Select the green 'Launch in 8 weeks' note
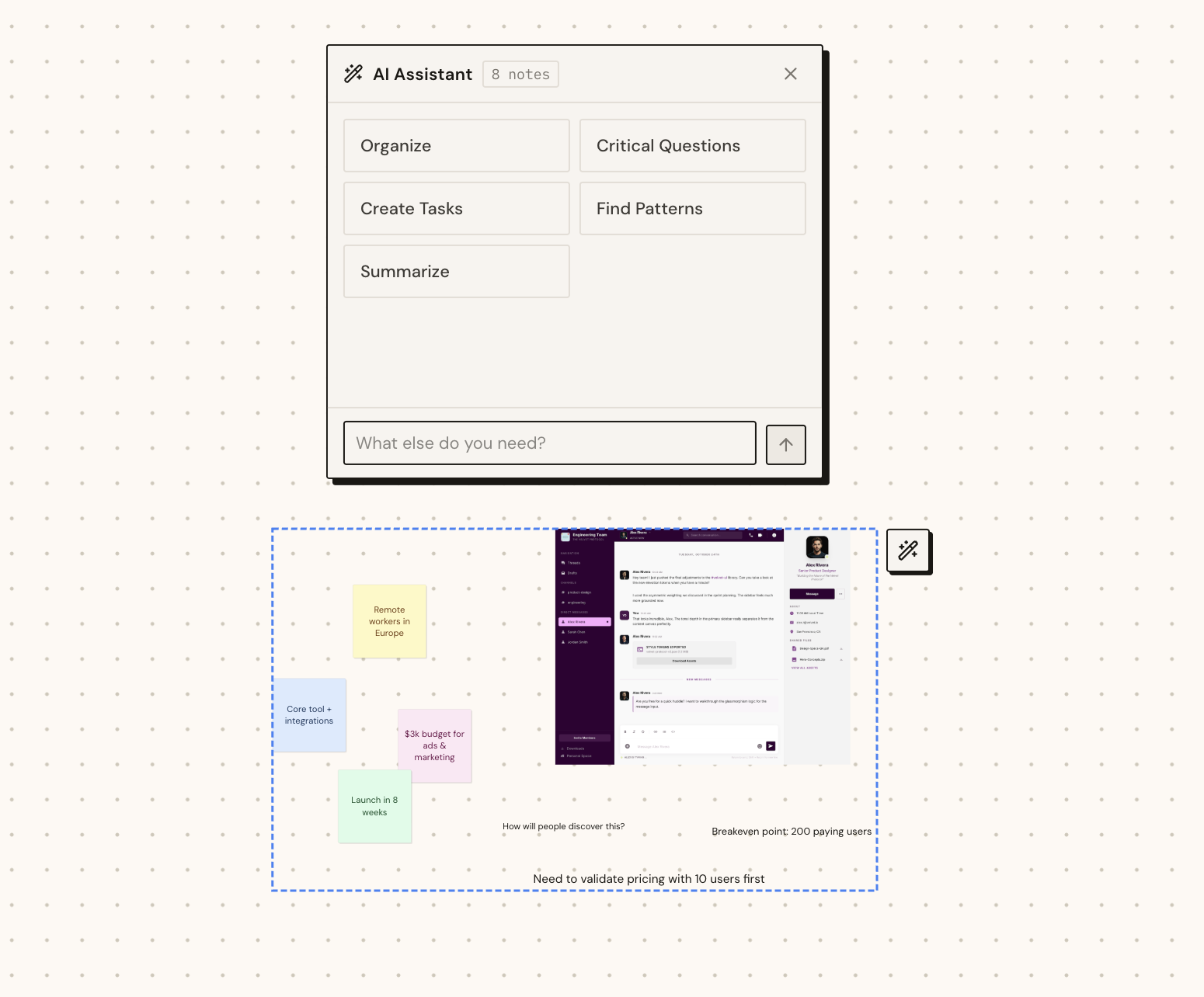The width and height of the screenshot is (1204, 997). (x=374, y=806)
